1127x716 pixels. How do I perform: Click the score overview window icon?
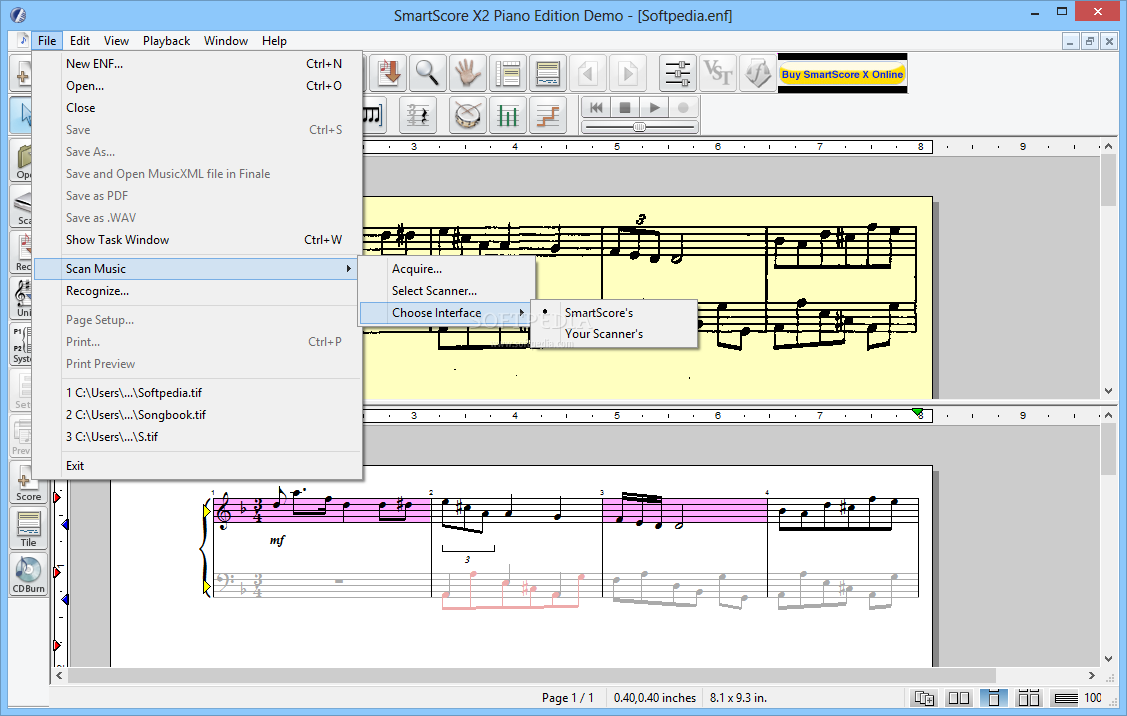[548, 73]
